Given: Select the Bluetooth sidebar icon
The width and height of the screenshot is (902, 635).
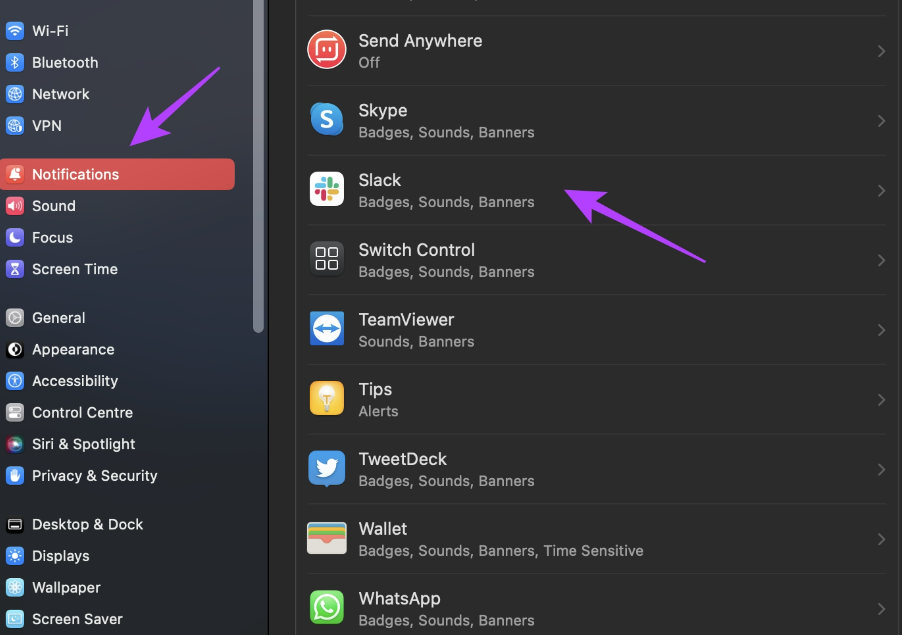Looking at the screenshot, I should (15, 62).
